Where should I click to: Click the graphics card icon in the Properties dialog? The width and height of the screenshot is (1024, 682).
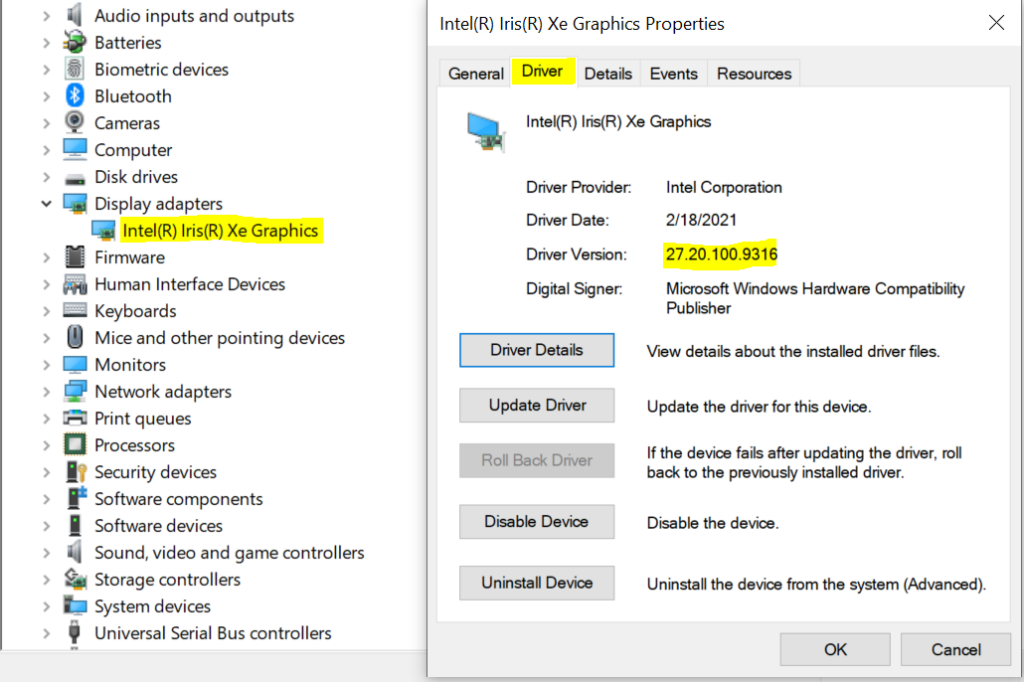(487, 131)
